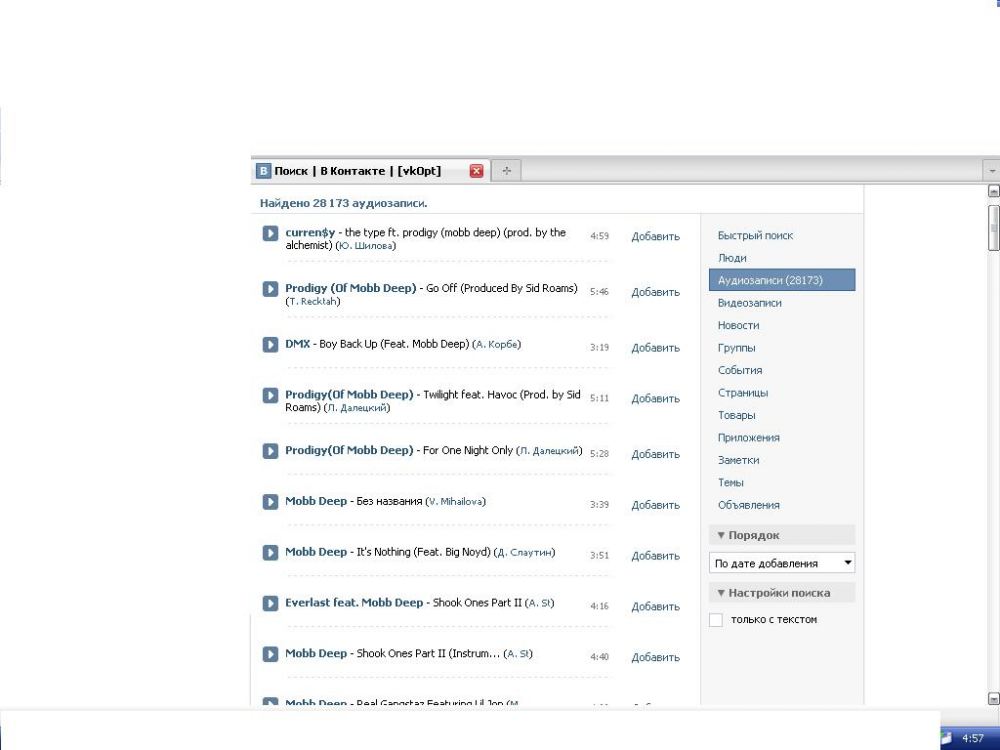Open uploader link T. Recktah

[x=313, y=301]
